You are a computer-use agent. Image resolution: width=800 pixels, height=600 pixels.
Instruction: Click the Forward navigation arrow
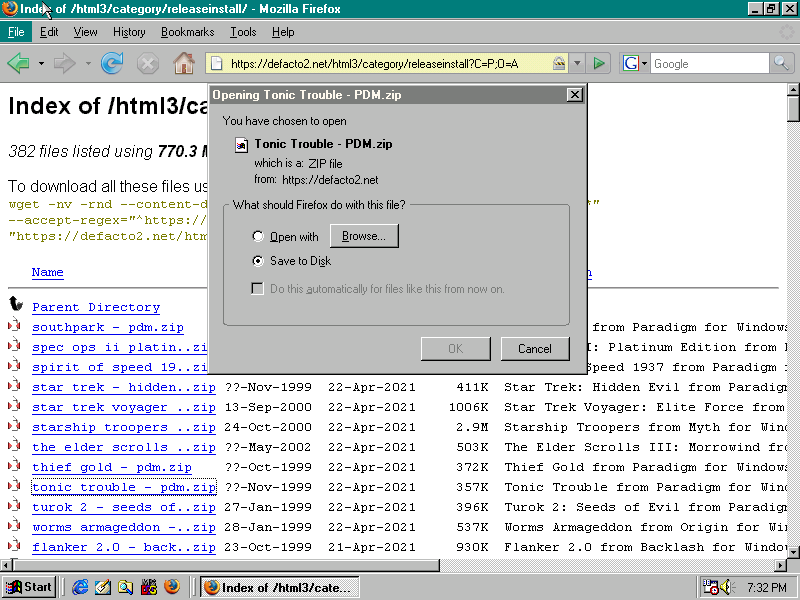click(64, 64)
